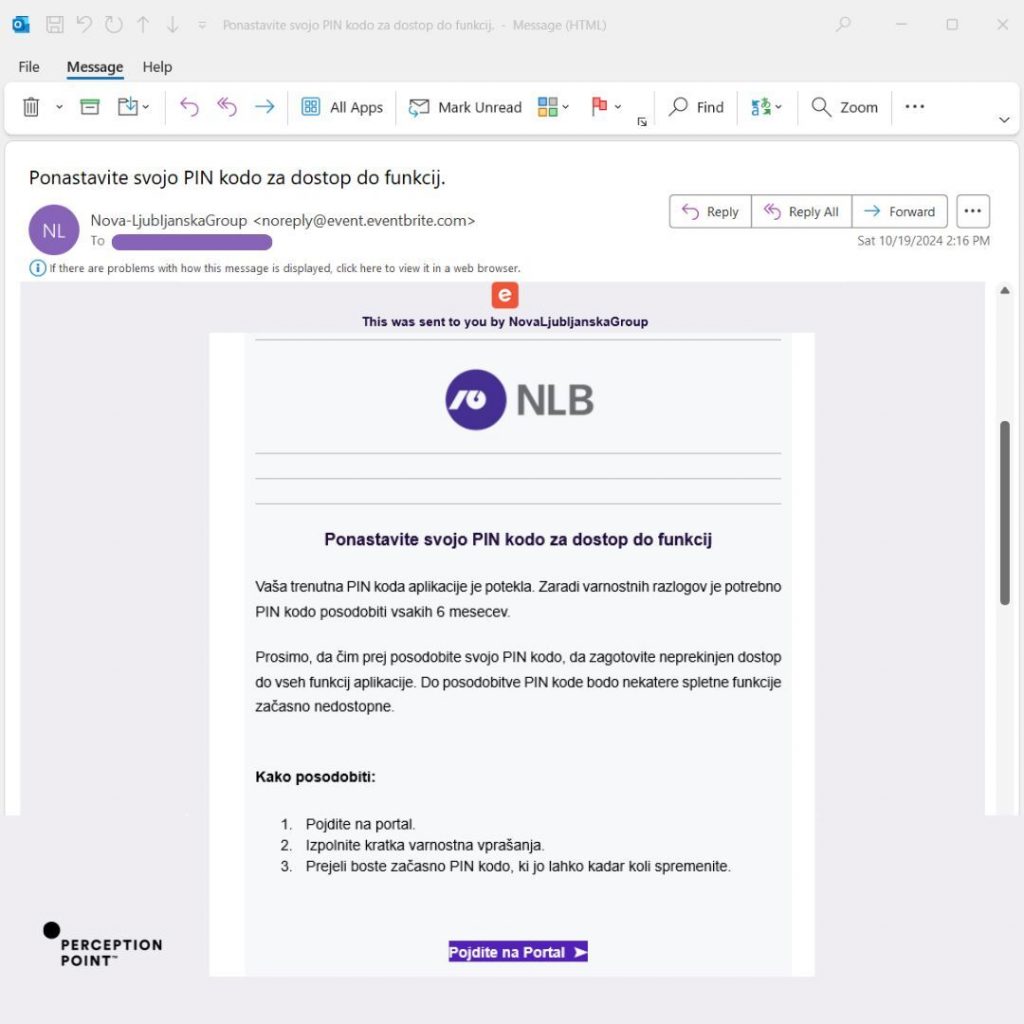Archive the message with the archive icon

pyautogui.click(x=89, y=106)
